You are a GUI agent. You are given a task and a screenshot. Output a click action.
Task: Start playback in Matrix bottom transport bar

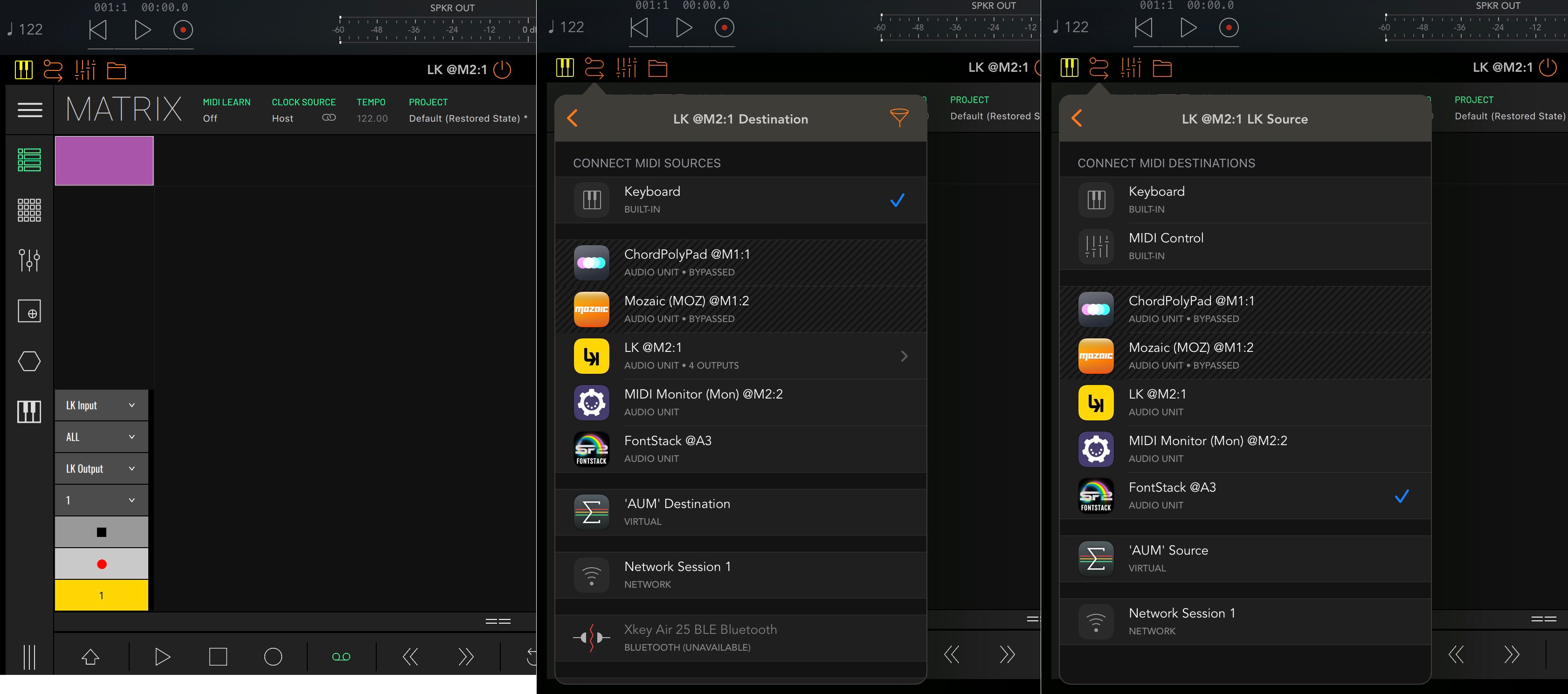[163, 657]
